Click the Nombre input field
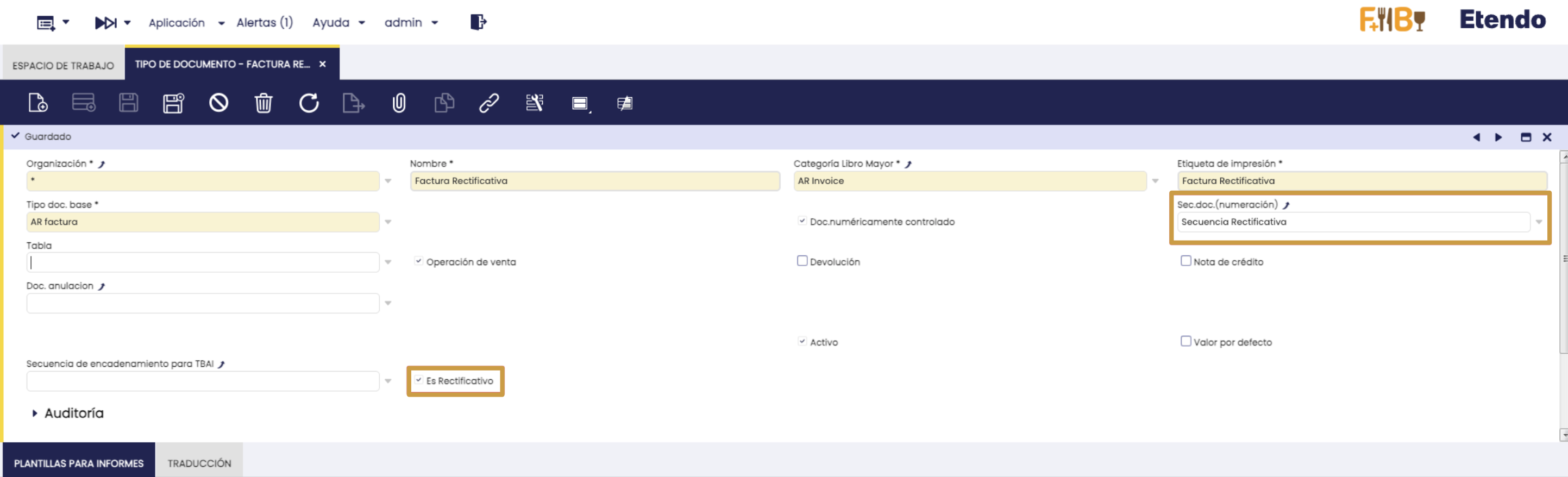1568x477 pixels. click(594, 181)
